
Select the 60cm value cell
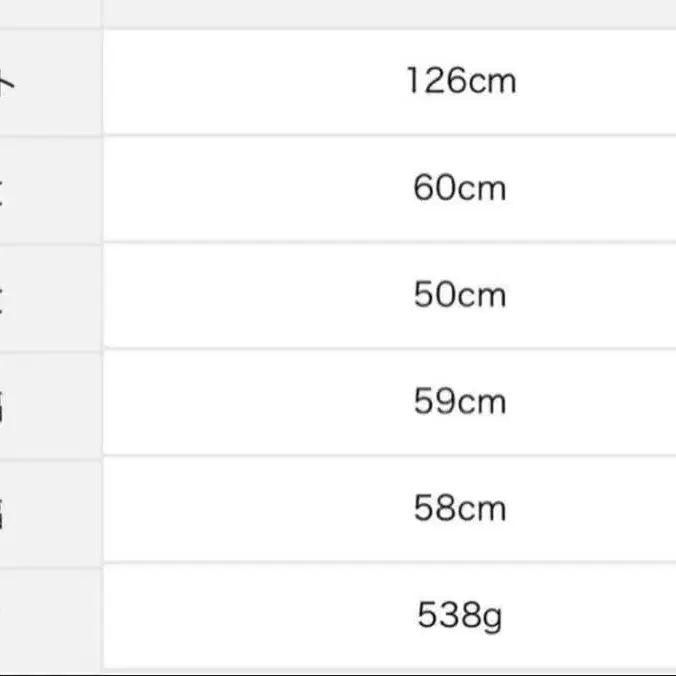click(x=460, y=188)
